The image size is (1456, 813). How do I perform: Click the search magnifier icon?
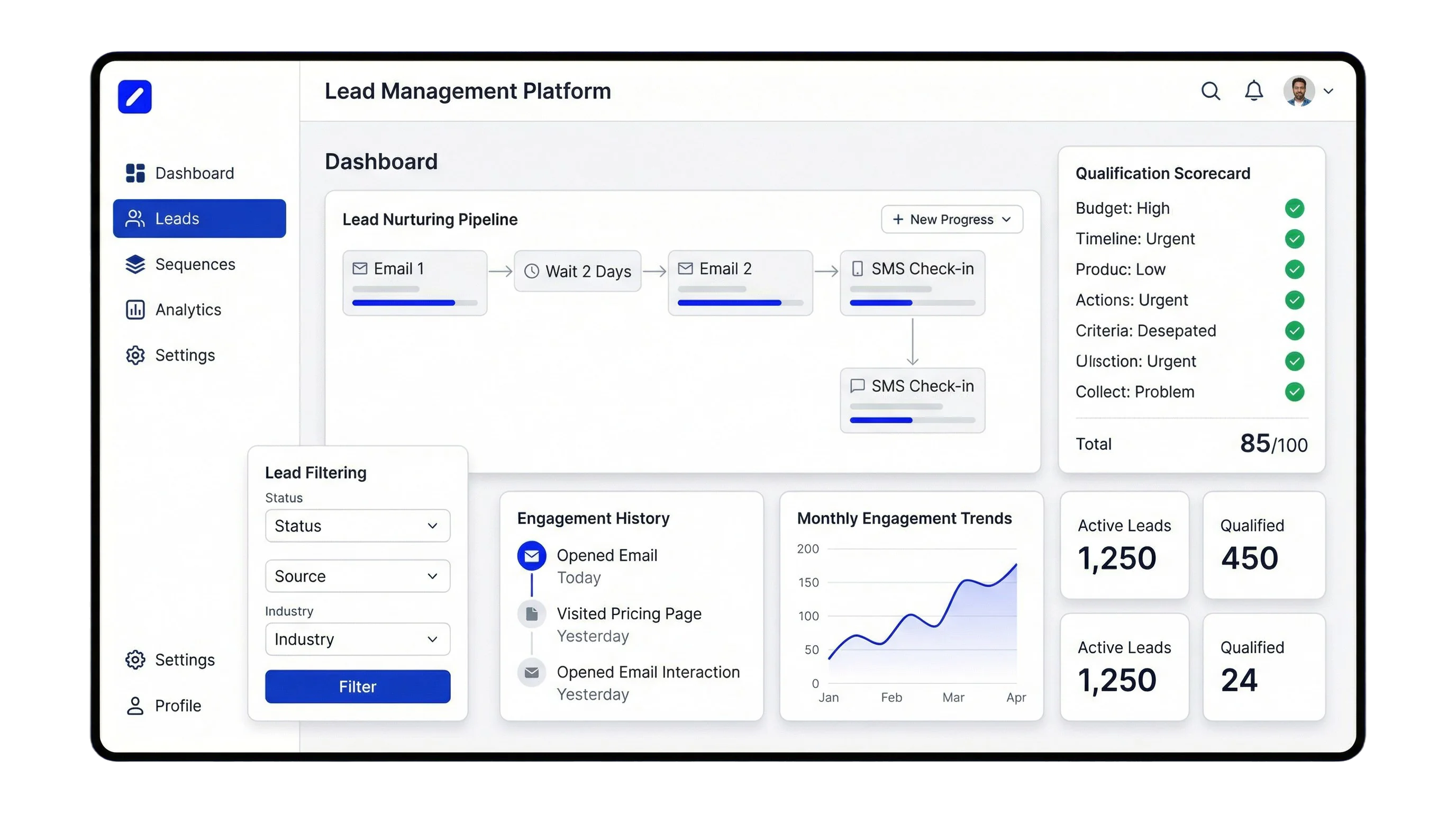click(x=1210, y=91)
